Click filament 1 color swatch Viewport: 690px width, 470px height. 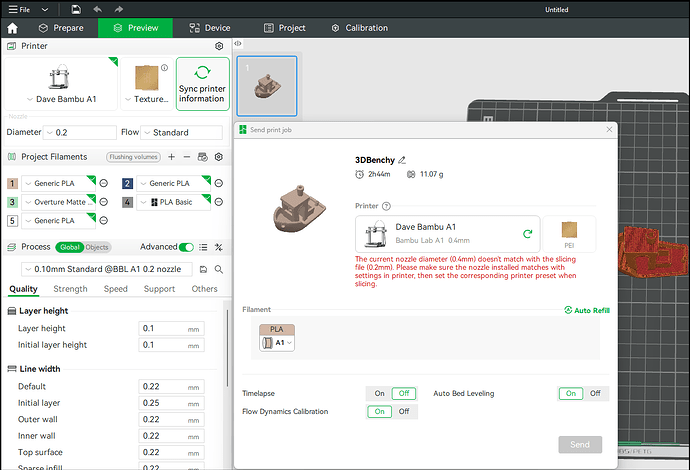pyautogui.click(x=12, y=183)
